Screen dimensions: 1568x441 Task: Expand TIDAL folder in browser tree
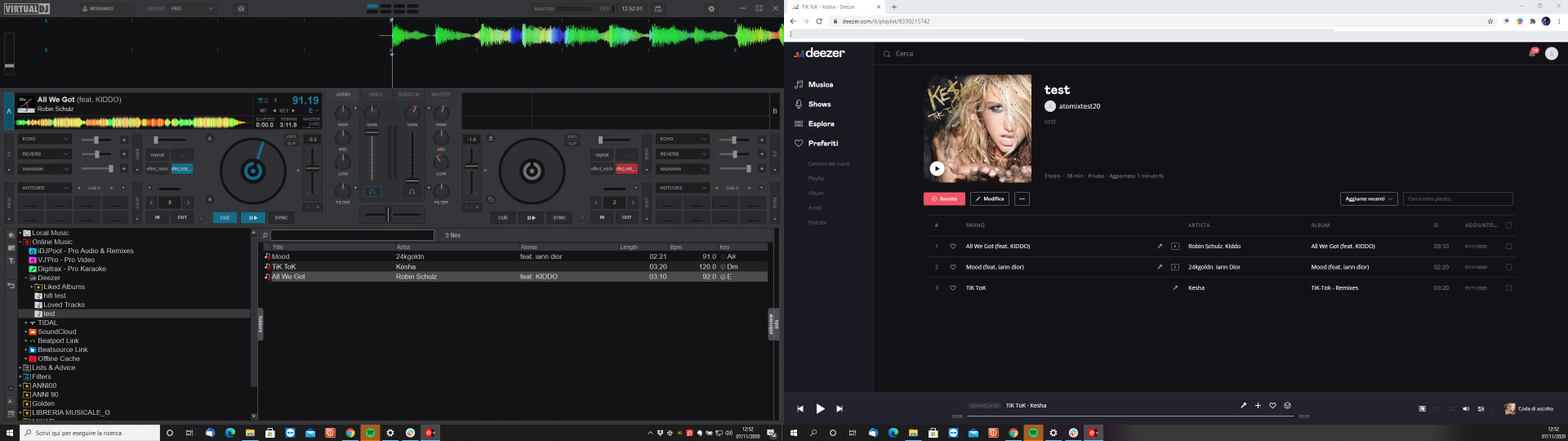tap(26, 323)
